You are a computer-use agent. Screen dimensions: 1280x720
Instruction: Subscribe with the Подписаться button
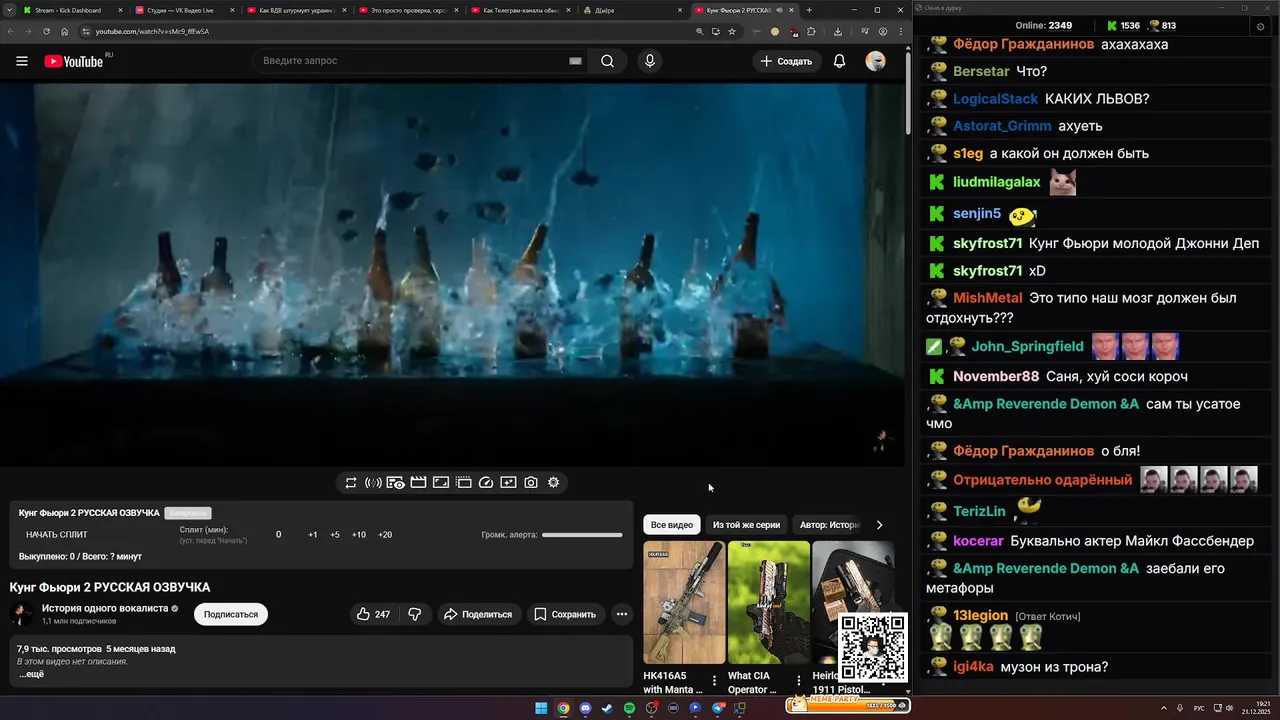[231, 614]
